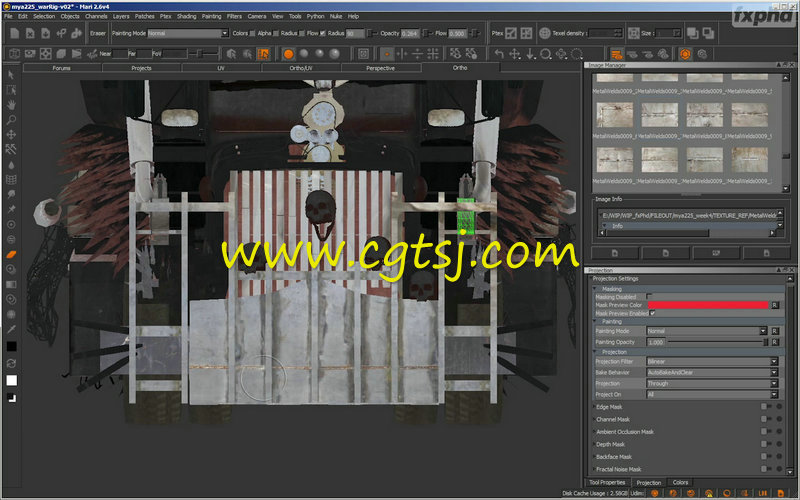Open the Colors tab in bottom panel
The image size is (800, 500).
point(680,482)
